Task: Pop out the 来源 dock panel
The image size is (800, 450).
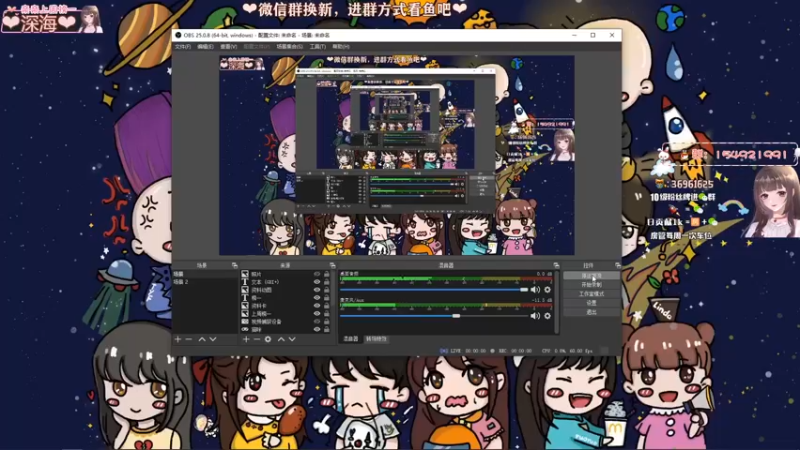Action: 333,265
